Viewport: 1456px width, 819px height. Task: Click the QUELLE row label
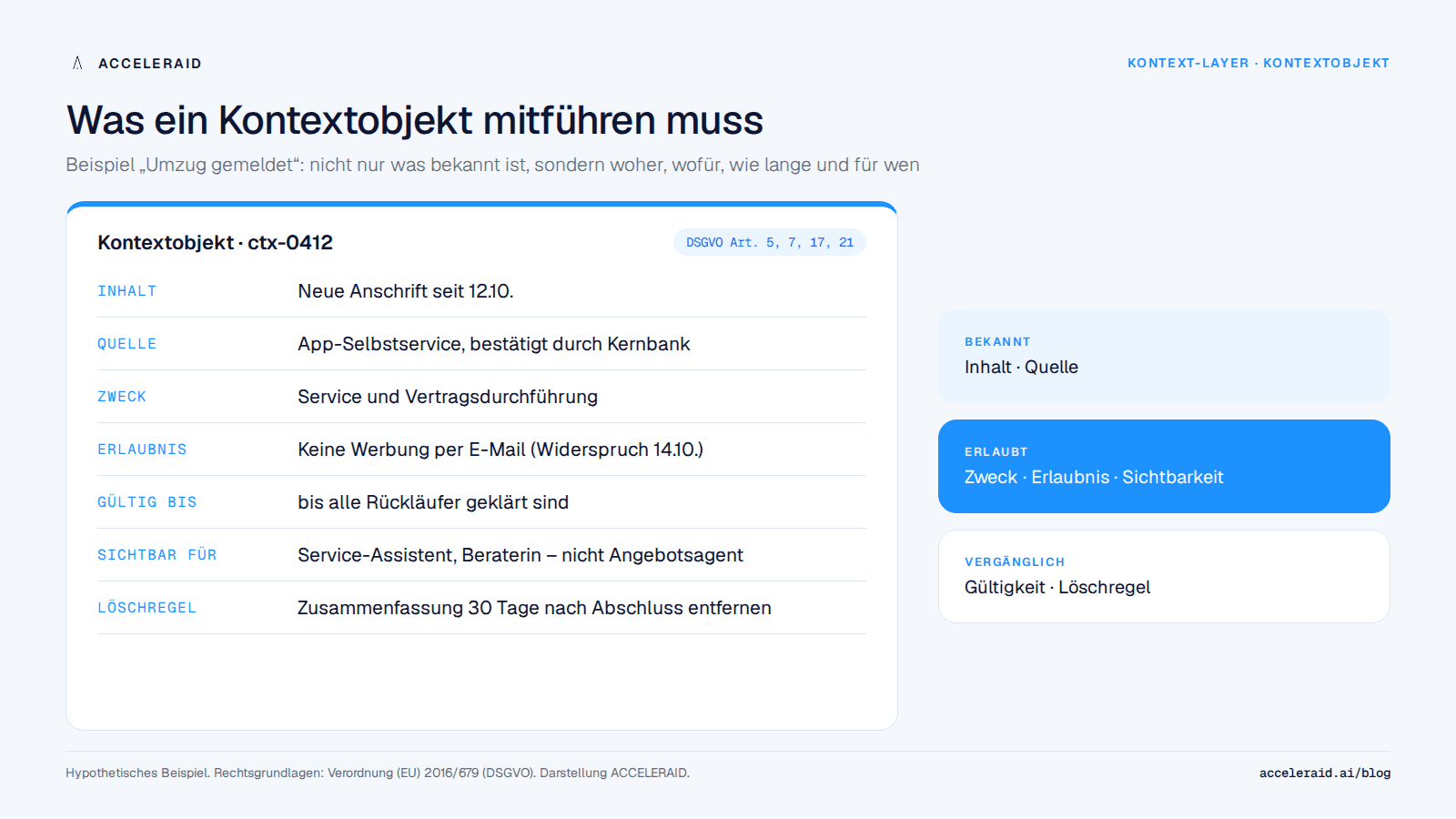(127, 344)
